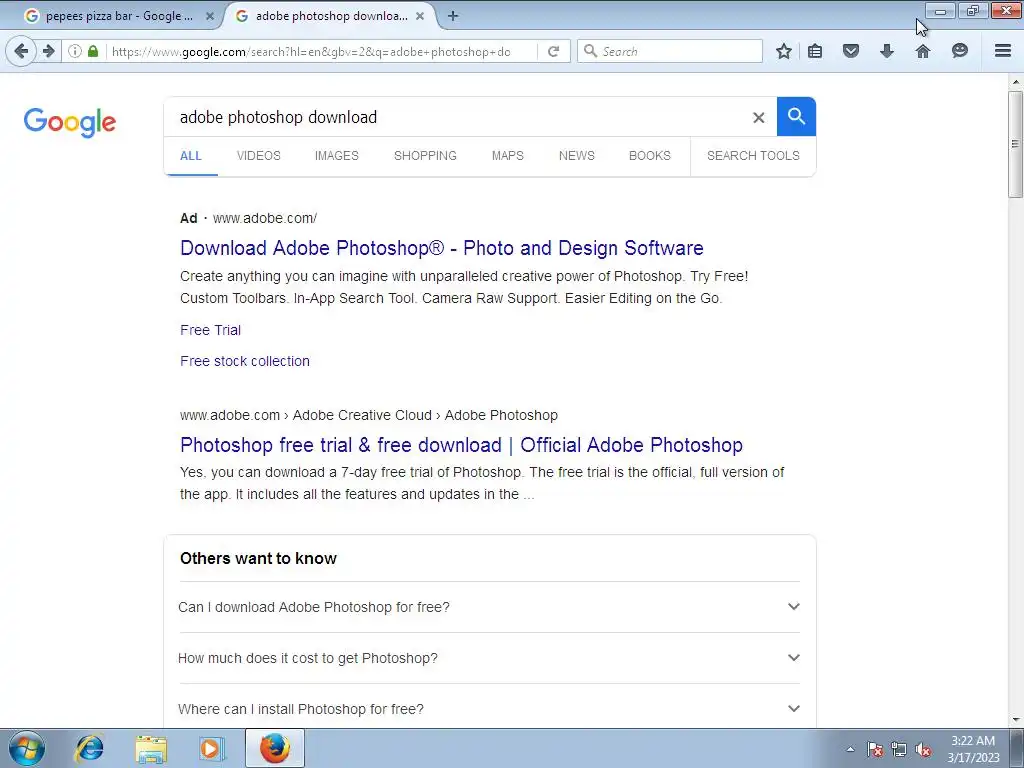The width and height of the screenshot is (1024, 768).
Task: Show your bookmarks list icon
Action: (814, 51)
